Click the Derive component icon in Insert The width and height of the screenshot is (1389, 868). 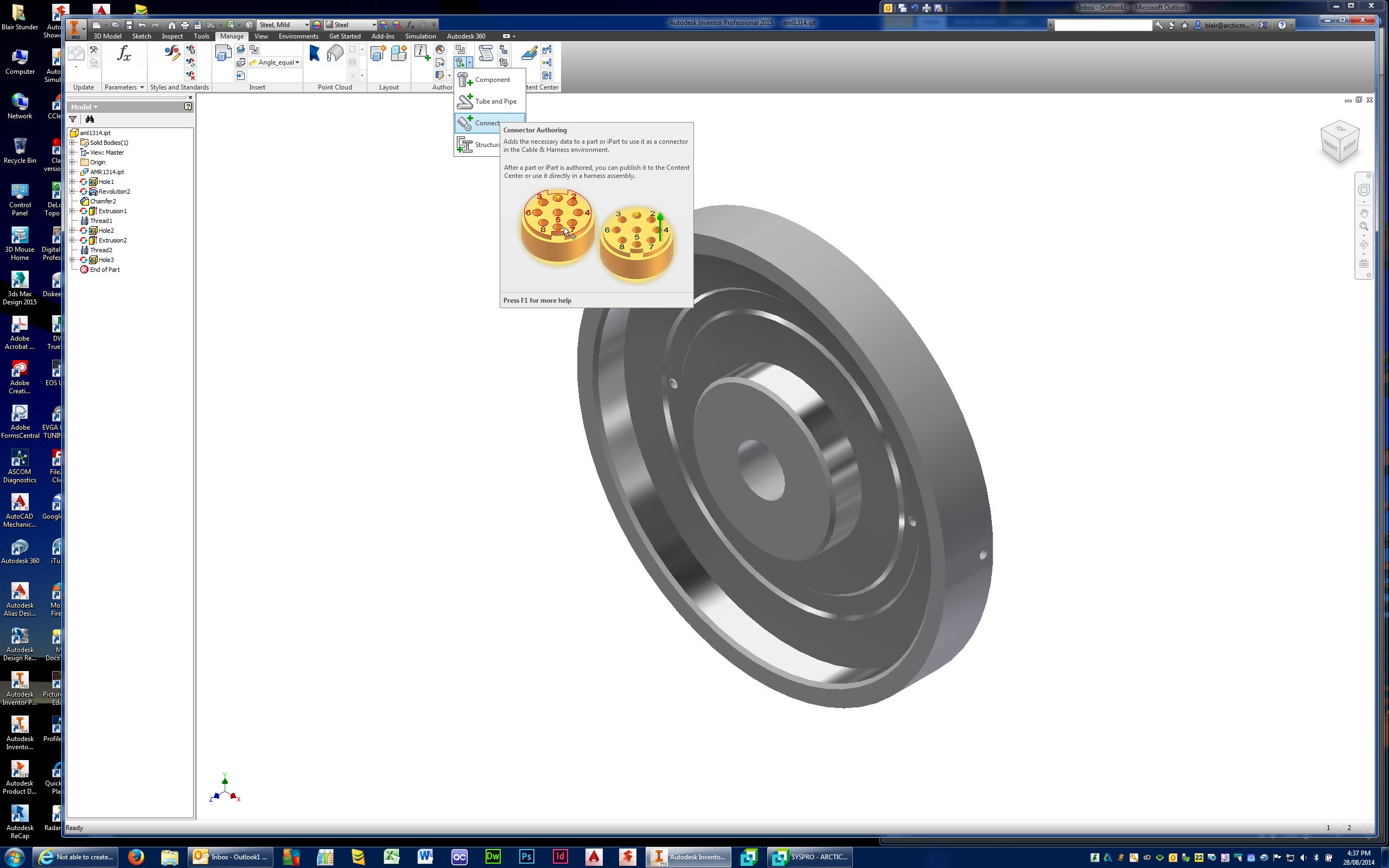224,53
